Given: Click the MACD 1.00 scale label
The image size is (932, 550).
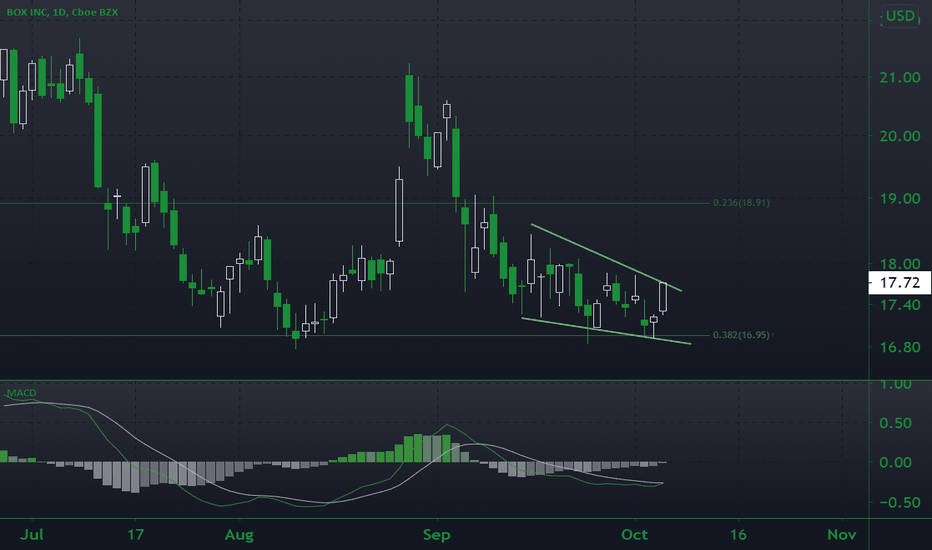Looking at the screenshot, I should [895, 385].
